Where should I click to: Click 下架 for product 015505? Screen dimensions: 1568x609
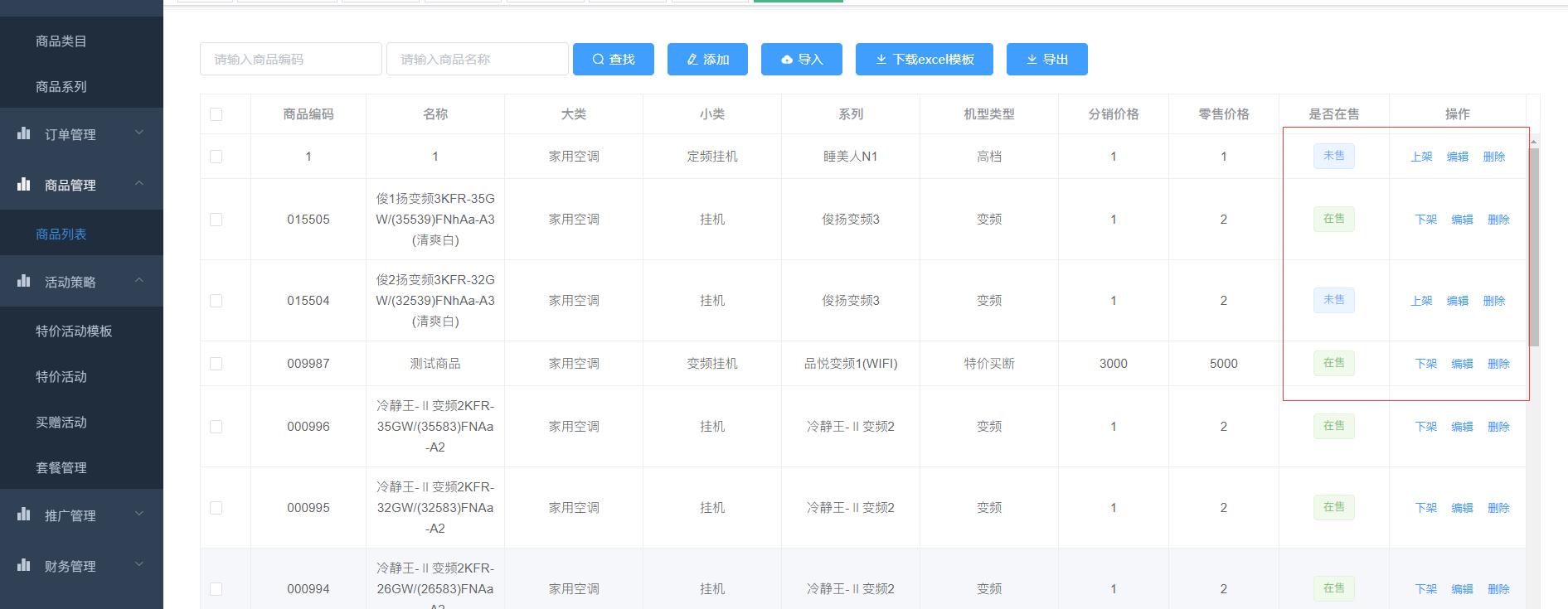click(1425, 220)
